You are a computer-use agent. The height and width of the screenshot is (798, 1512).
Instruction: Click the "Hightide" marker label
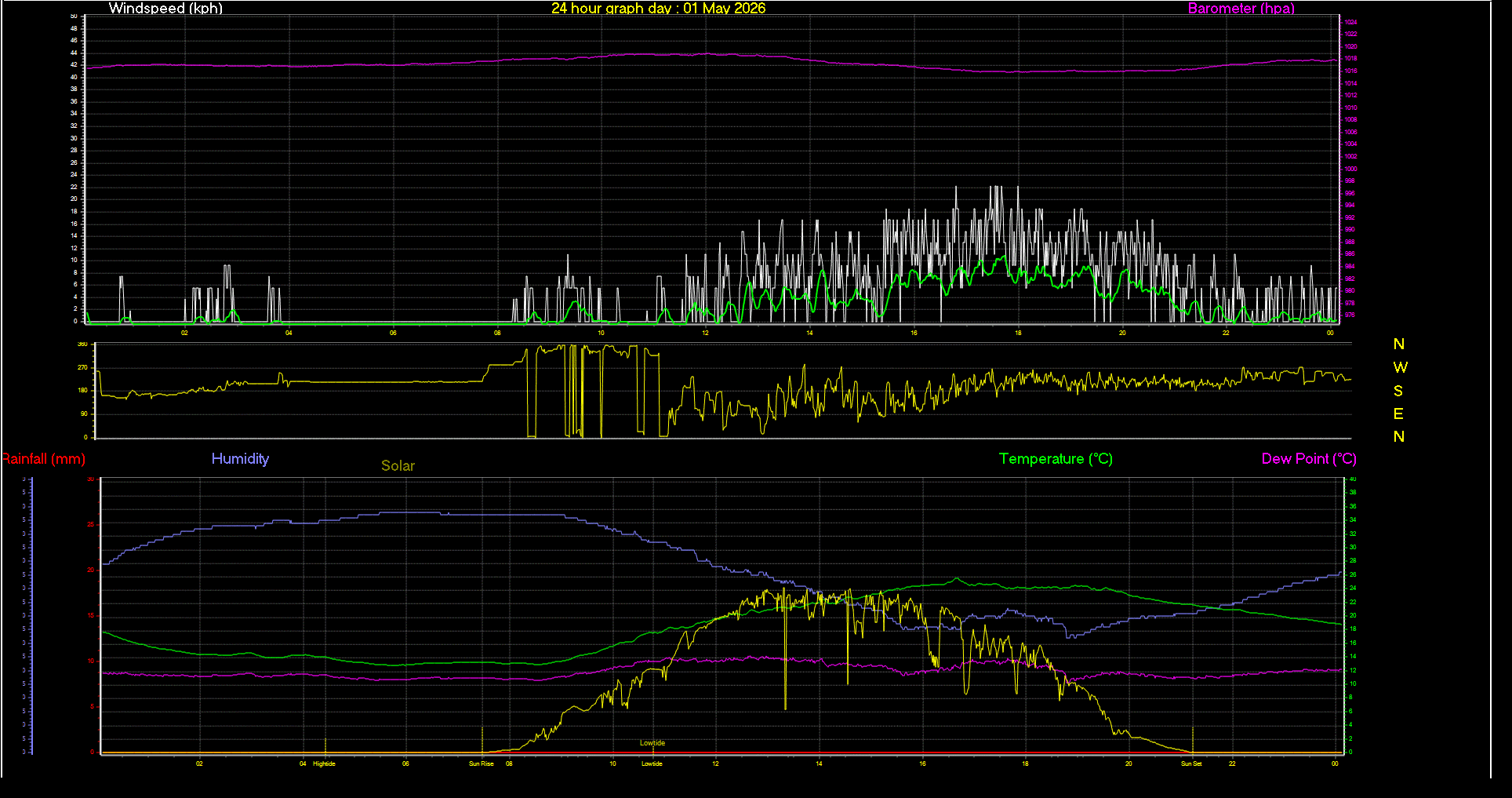(x=324, y=763)
